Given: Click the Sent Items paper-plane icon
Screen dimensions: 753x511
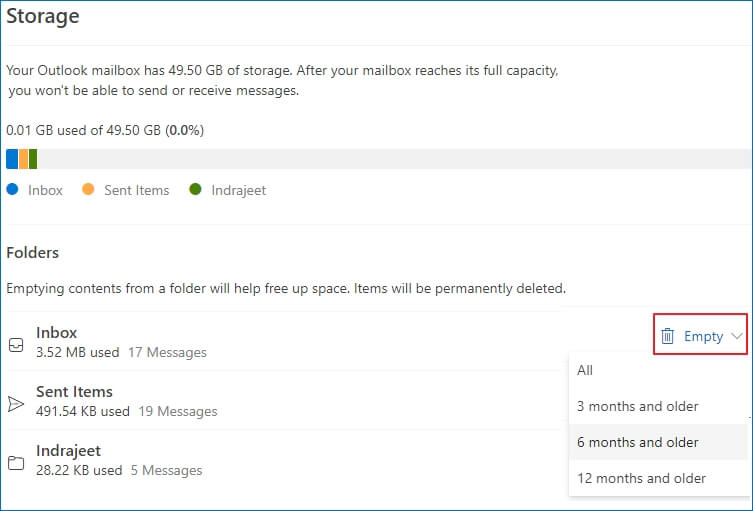Looking at the screenshot, I should pos(16,404).
